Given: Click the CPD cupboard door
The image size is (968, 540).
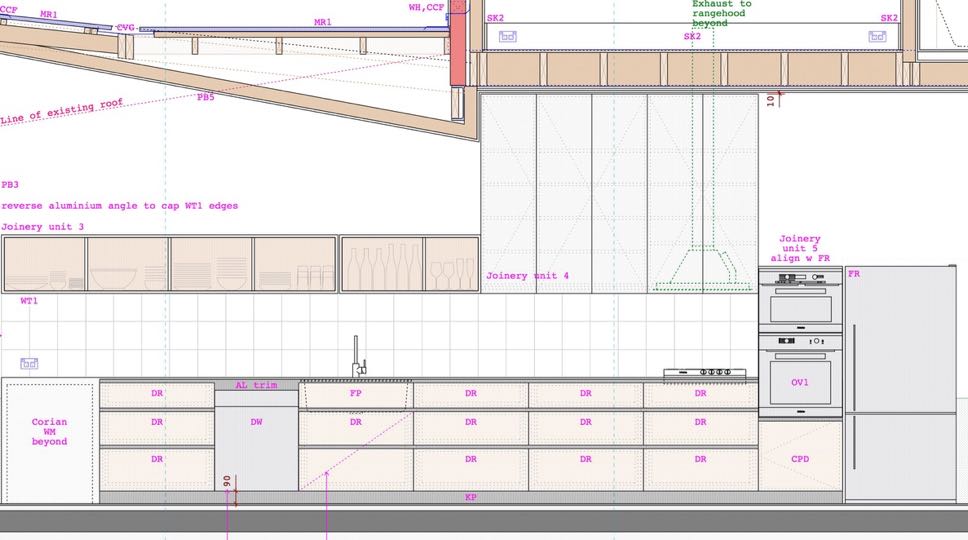Looking at the screenshot, I should 800,459.
